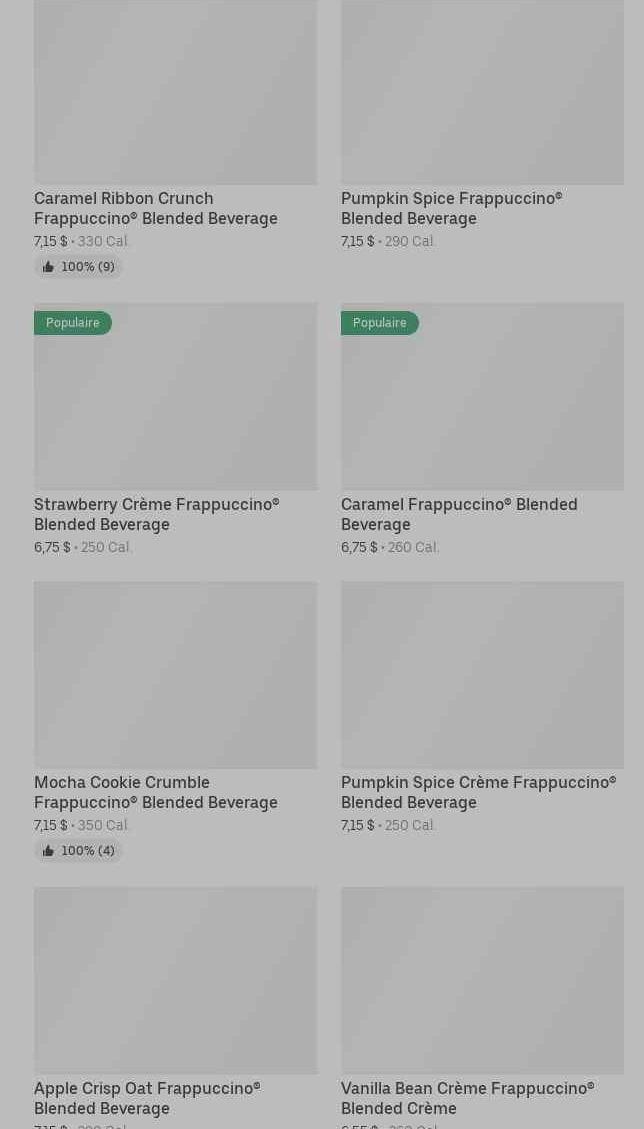Screen dimensions: 644x1129
Task: Click Caramel Frappuccino Blended Beverage title
Action: [x=459, y=514]
